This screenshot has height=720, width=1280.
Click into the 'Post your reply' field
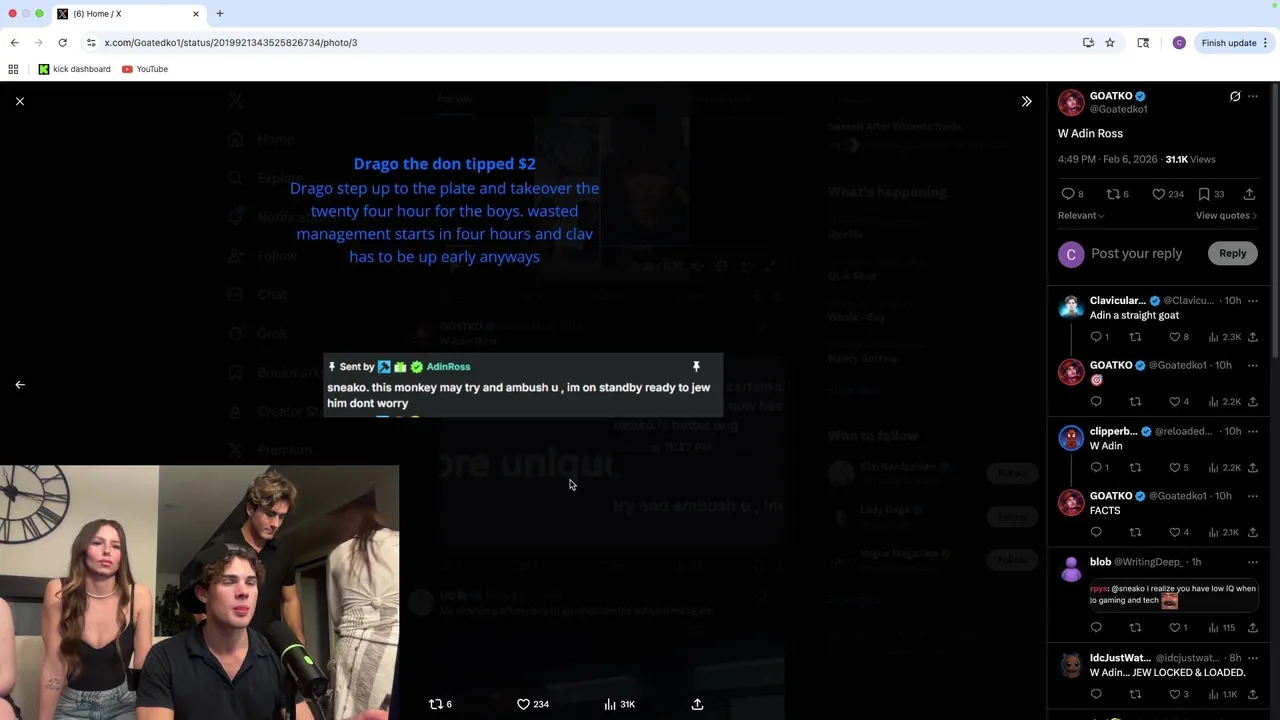(x=1136, y=253)
